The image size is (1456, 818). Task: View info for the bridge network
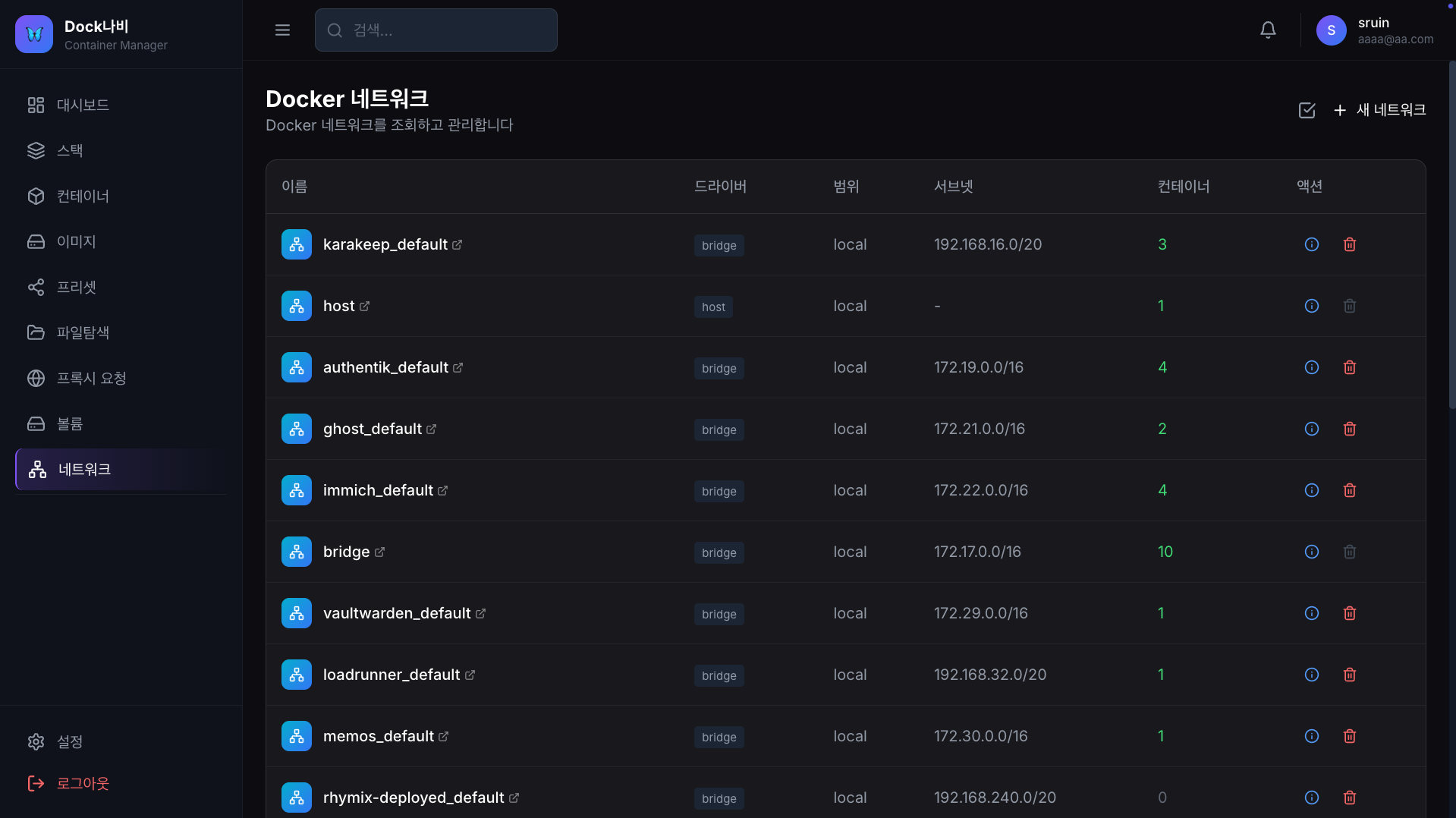coord(1311,552)
